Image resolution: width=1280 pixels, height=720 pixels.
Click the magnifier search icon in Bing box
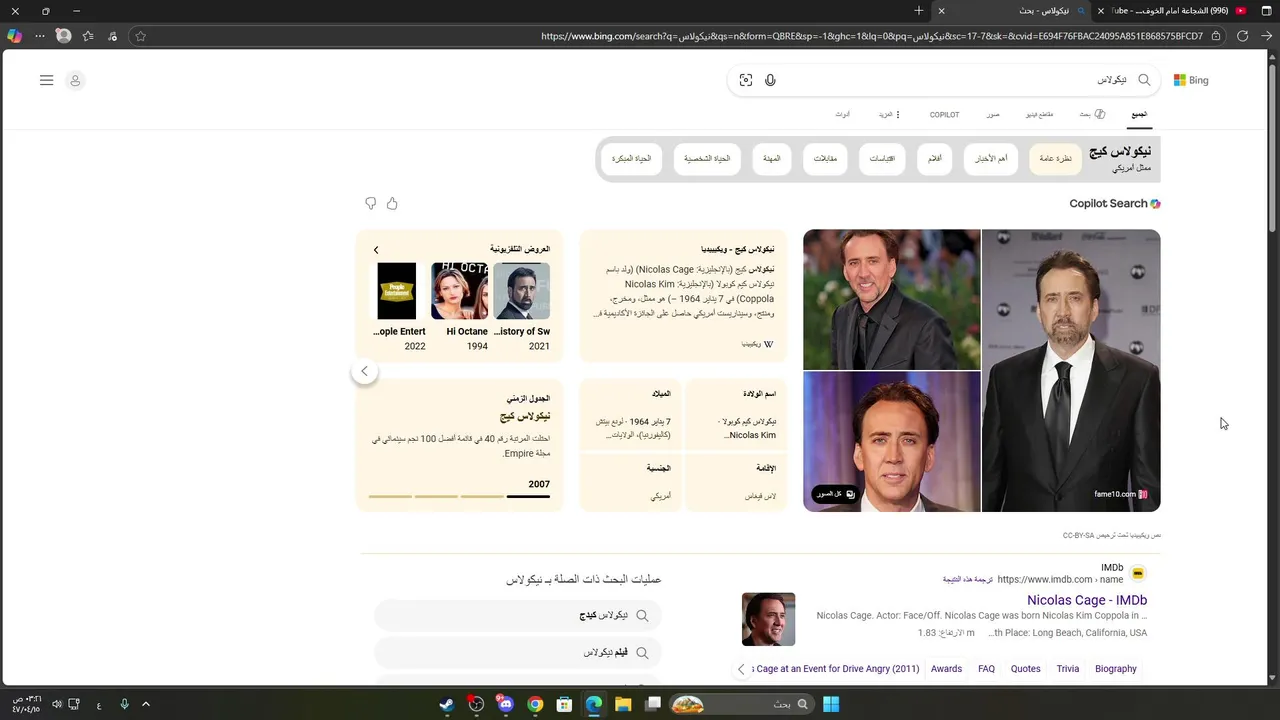click(1144, 80)
